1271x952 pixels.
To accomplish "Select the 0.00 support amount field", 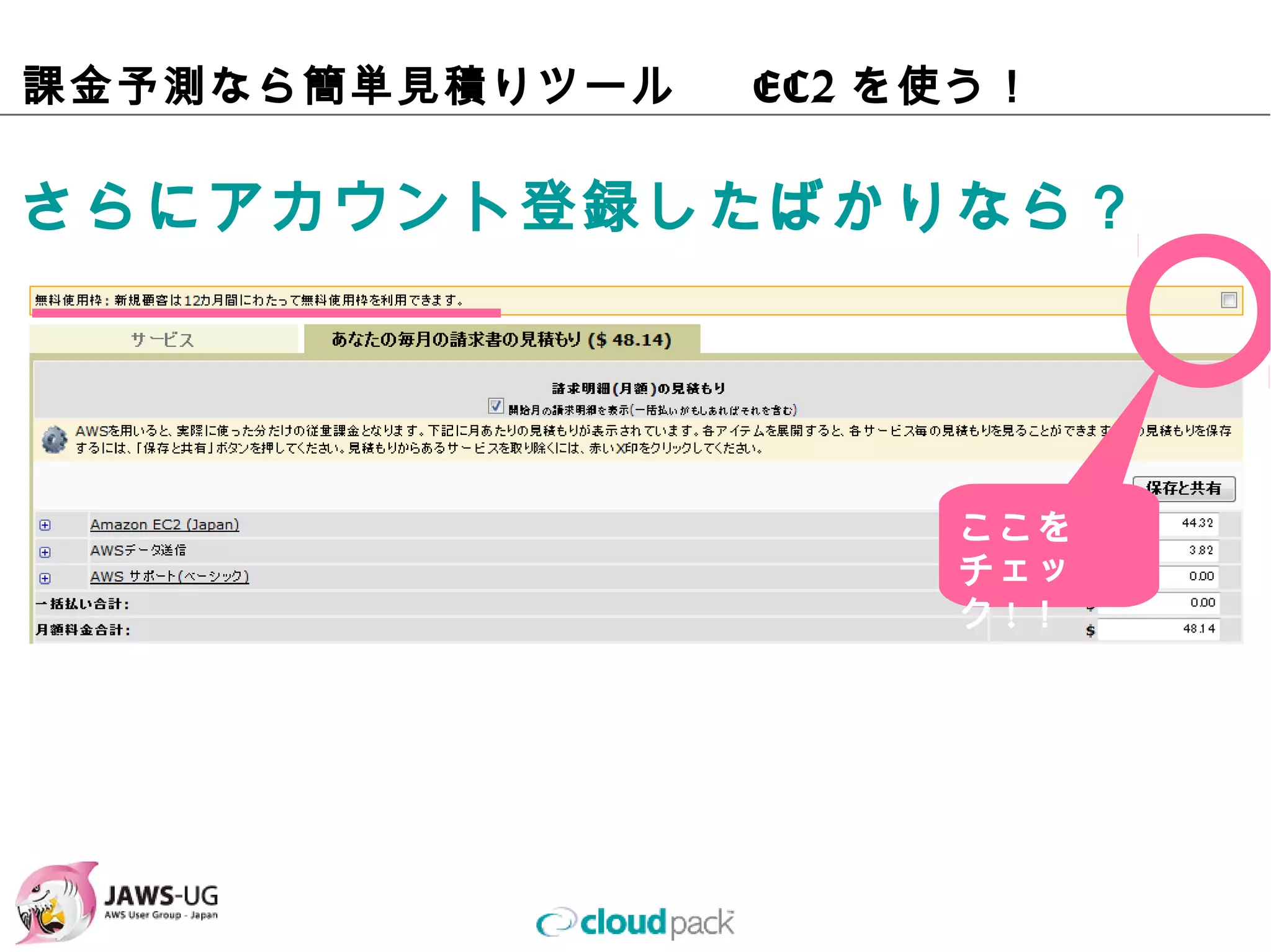I will coord(1188,577).
